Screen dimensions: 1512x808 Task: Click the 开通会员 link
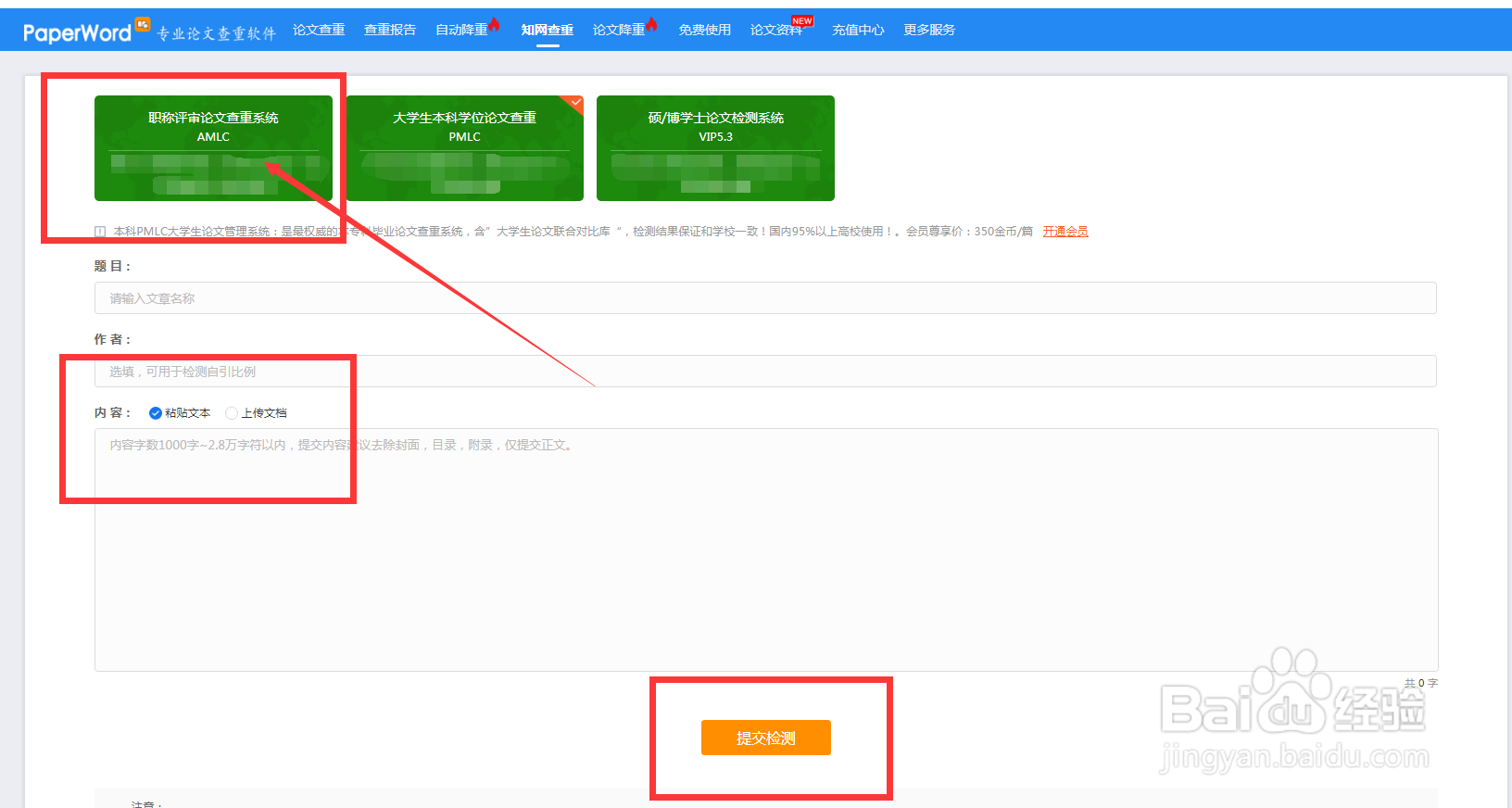click(1065, 232)
